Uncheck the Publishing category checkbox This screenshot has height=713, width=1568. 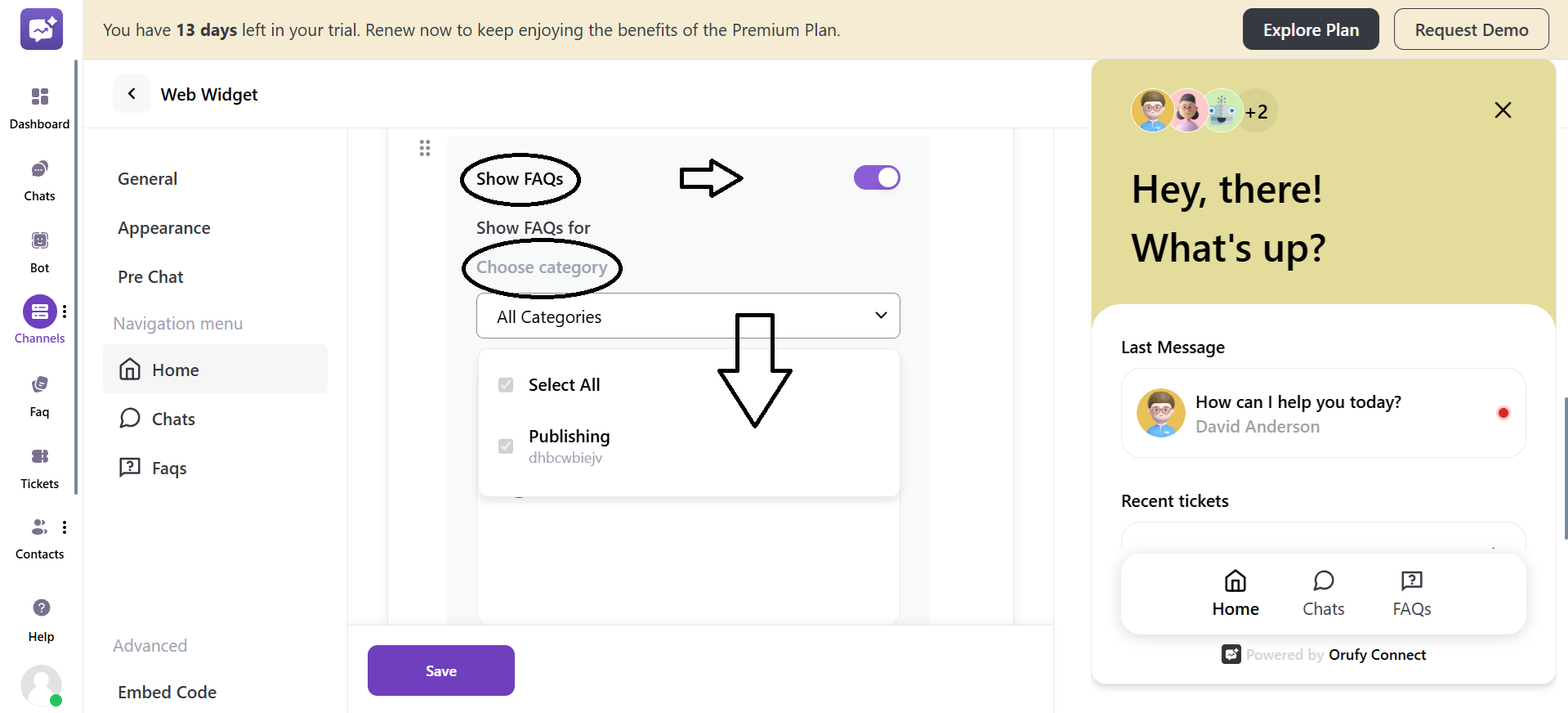(506, 446)
